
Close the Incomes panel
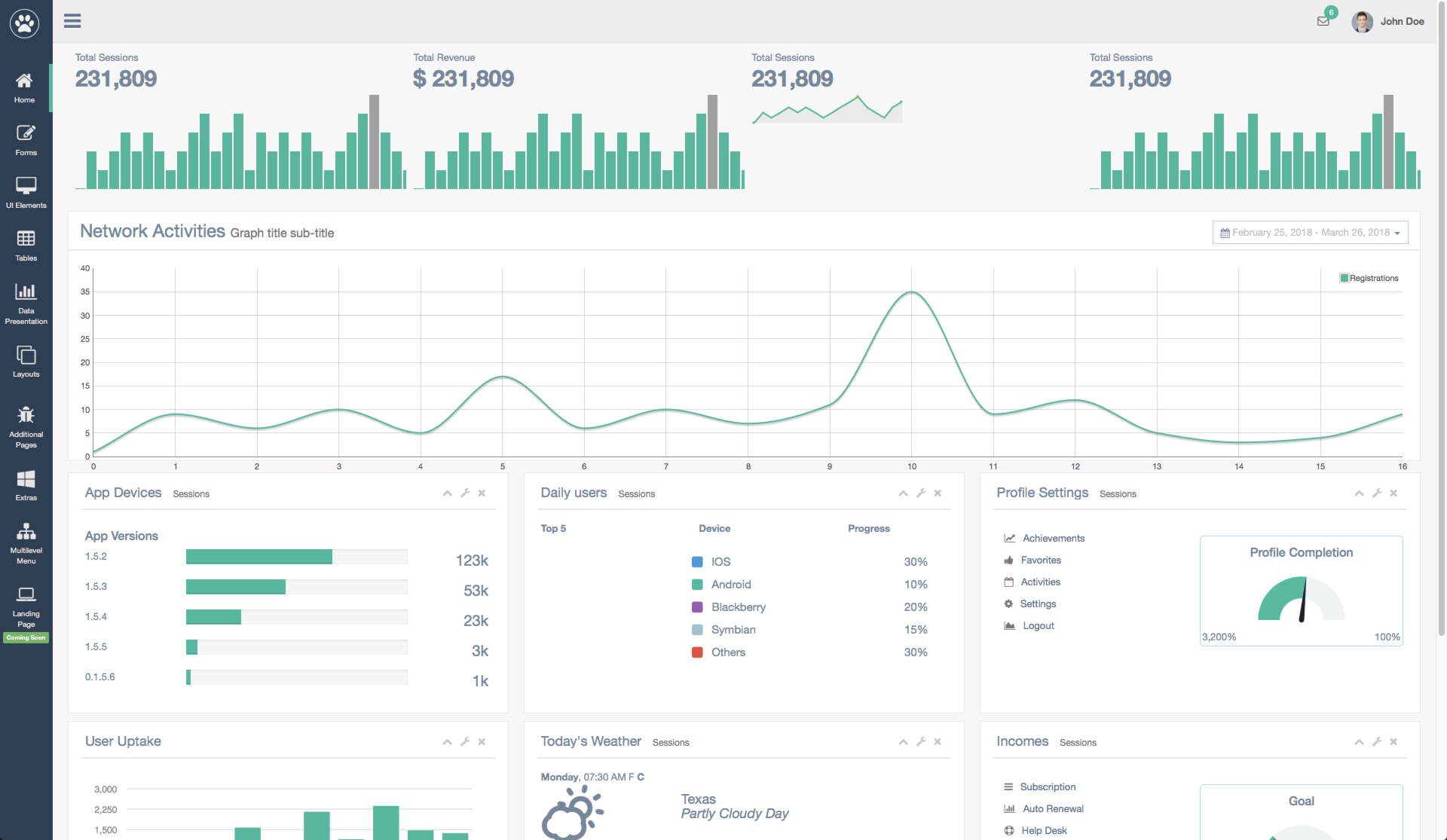[1393, 742]
